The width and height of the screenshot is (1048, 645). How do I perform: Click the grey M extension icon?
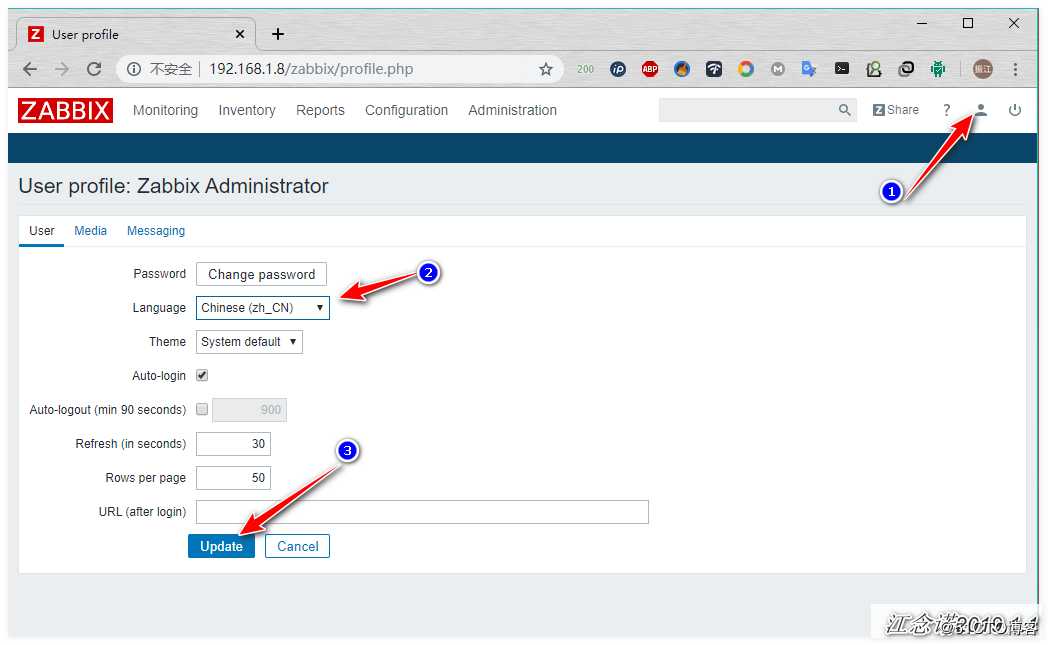777,69
